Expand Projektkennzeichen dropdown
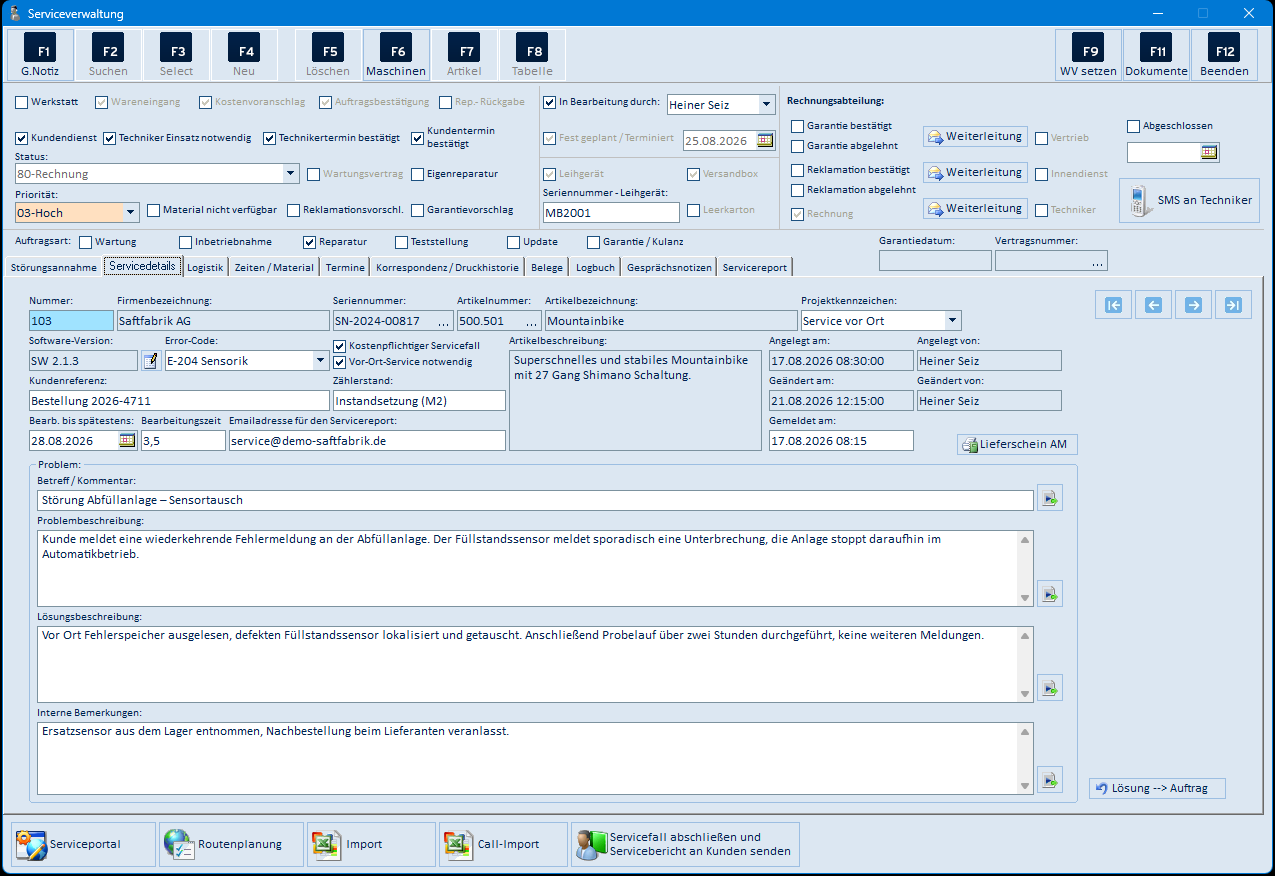The width and height of the screenshot is (1275, 876). pos(953,321)
